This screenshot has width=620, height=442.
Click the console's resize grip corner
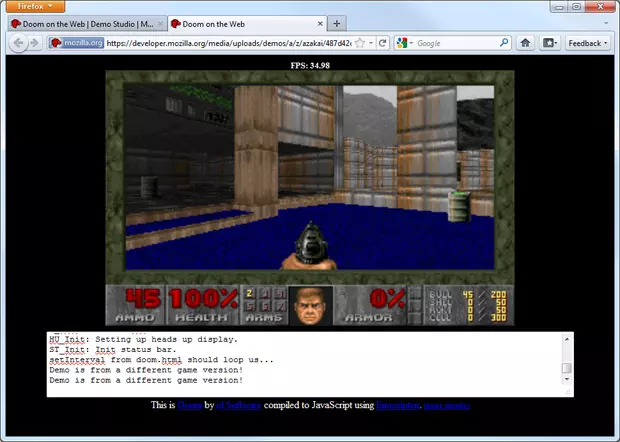click(568, 392)
